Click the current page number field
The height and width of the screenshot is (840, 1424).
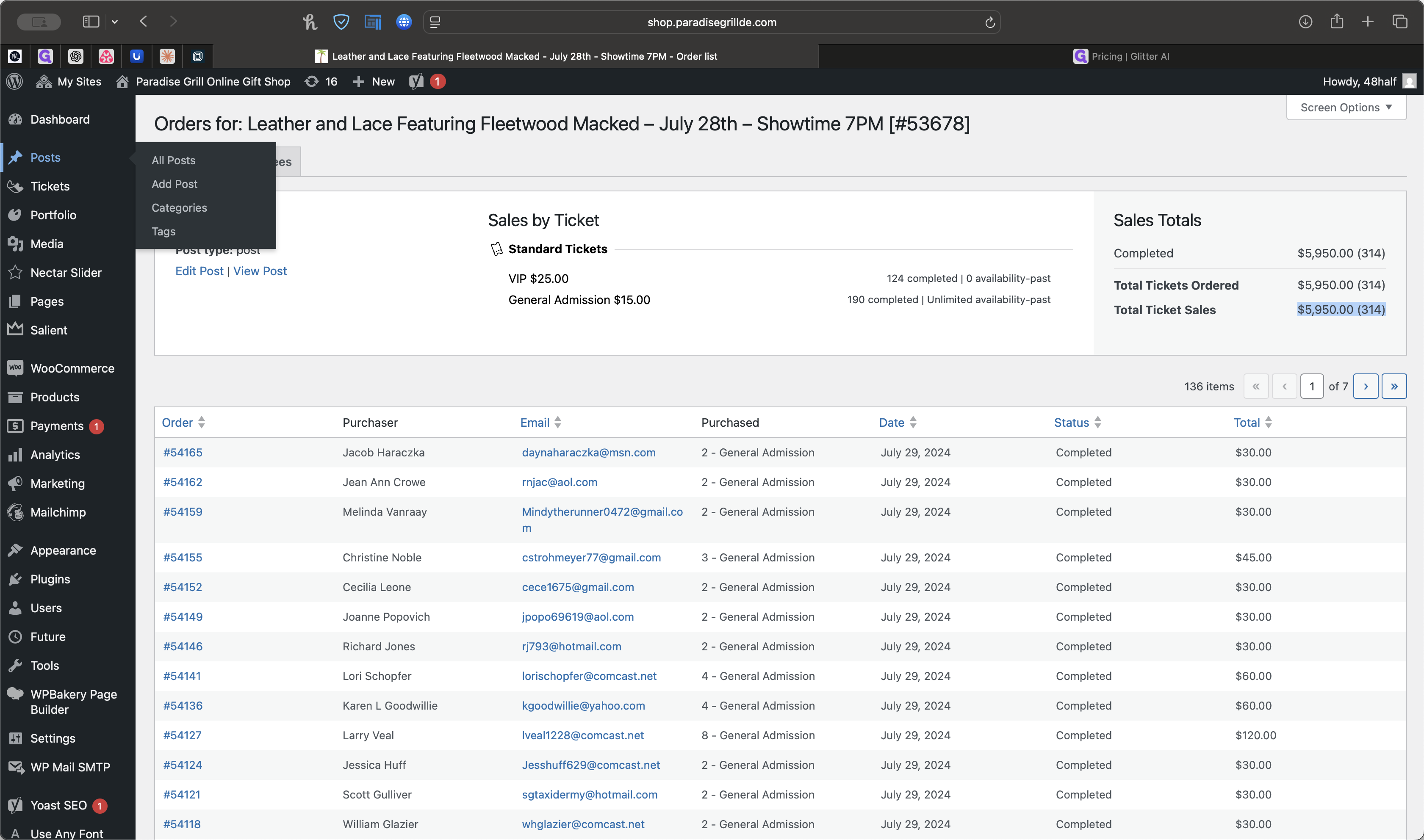point(1312,387)
